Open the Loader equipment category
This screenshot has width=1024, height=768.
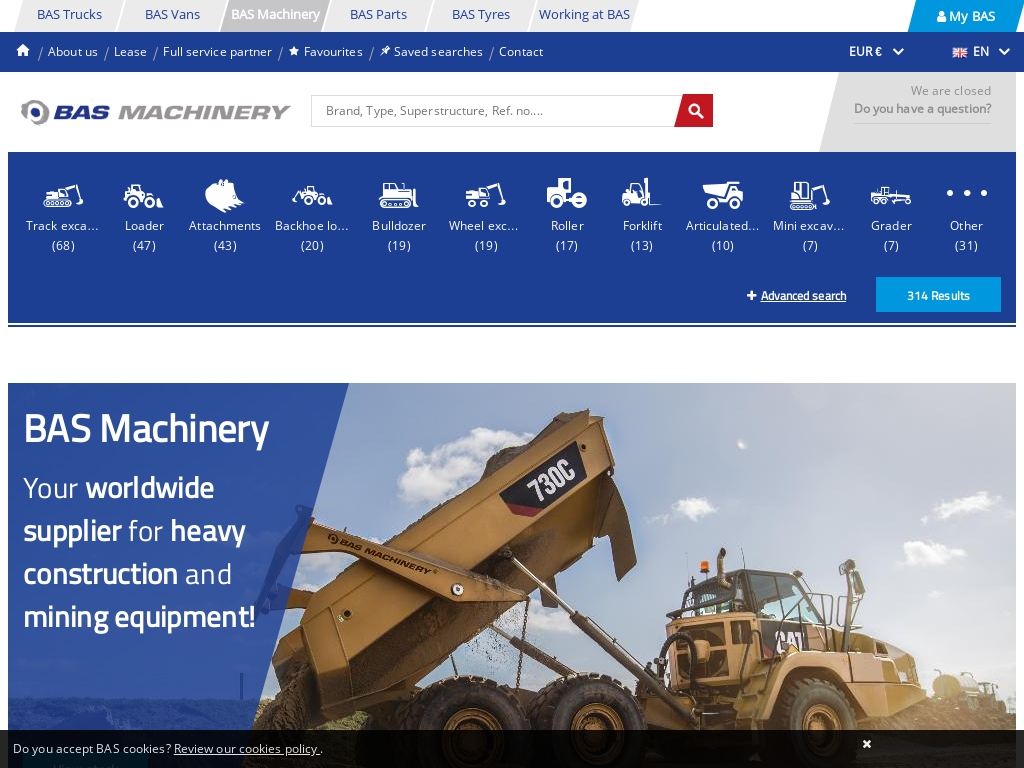click(143, 196)
